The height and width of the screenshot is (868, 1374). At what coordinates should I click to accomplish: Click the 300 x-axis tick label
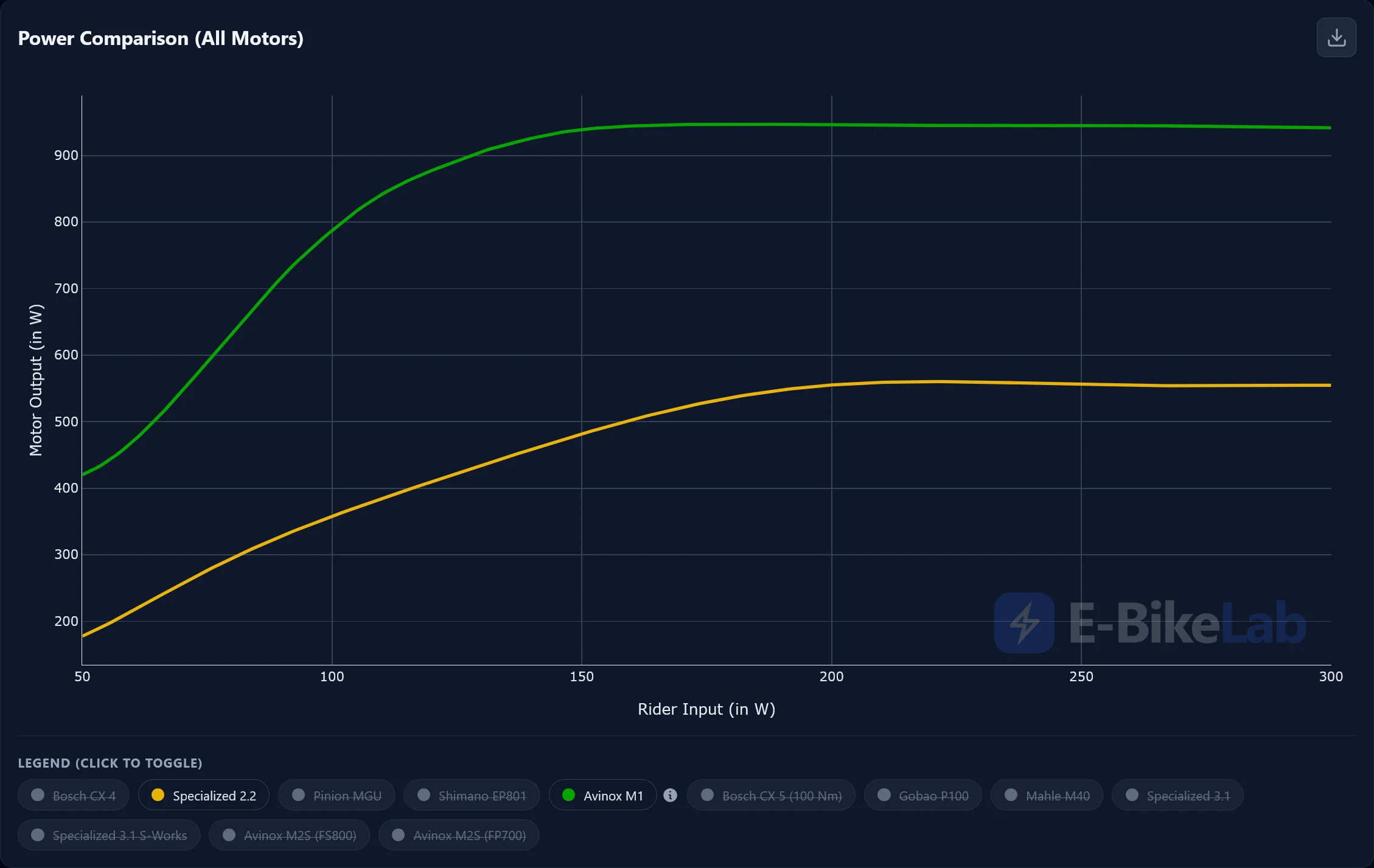click(1331, 676)
